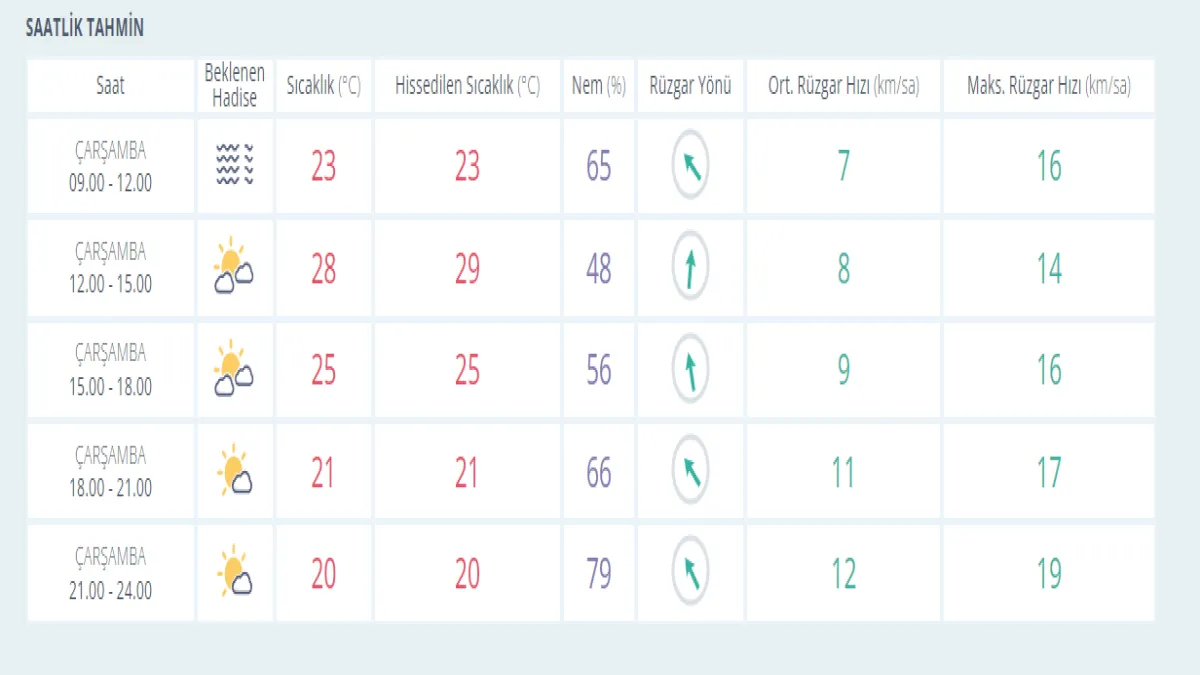Image resolution: width=1200 pixels, height=675 pixels.
Task: Click the weather icon for 15.00 - 18.00
Action: pyautogui.click(x=233, y=369)
